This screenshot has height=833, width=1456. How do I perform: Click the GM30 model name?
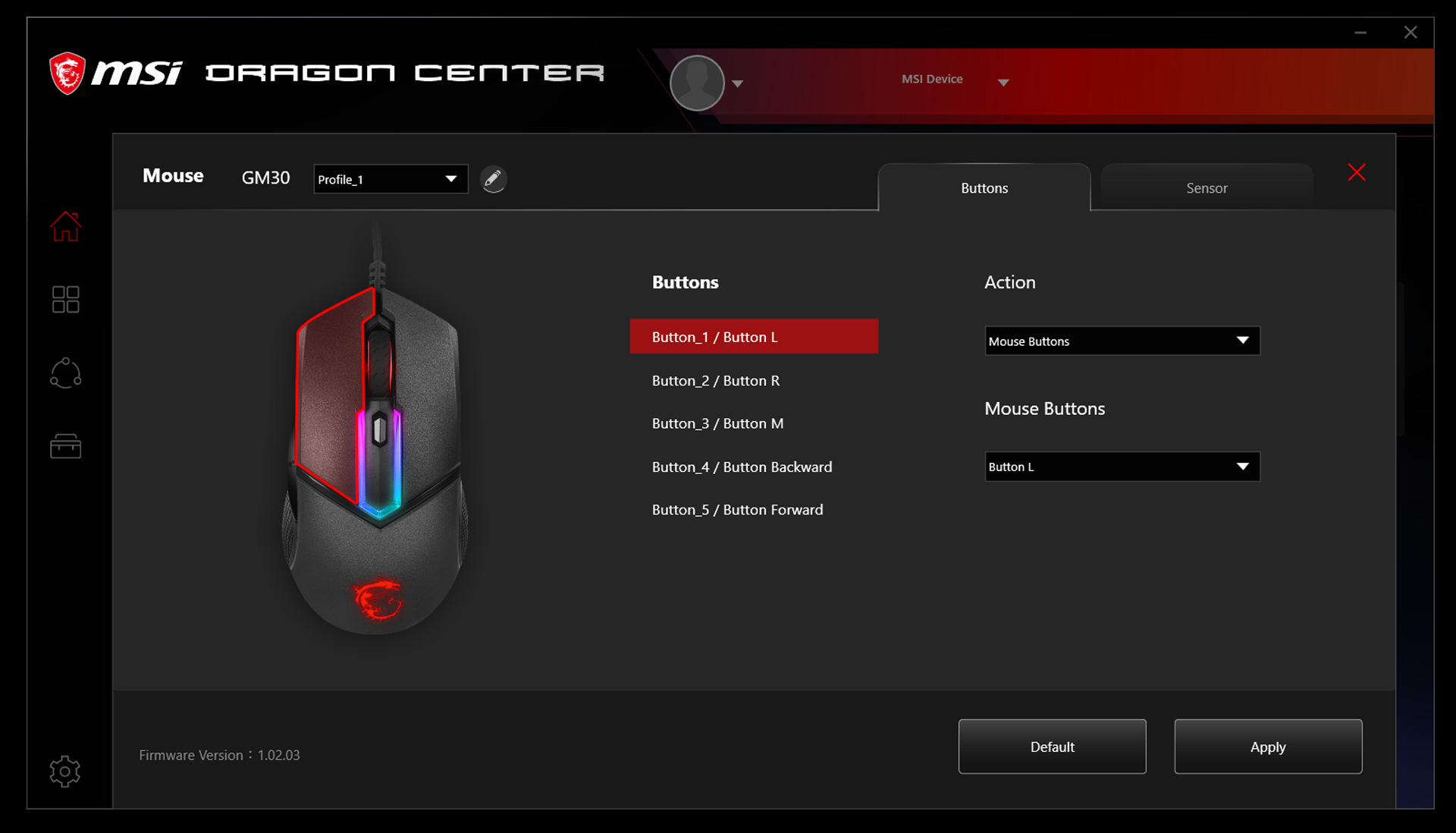point(265,178)
